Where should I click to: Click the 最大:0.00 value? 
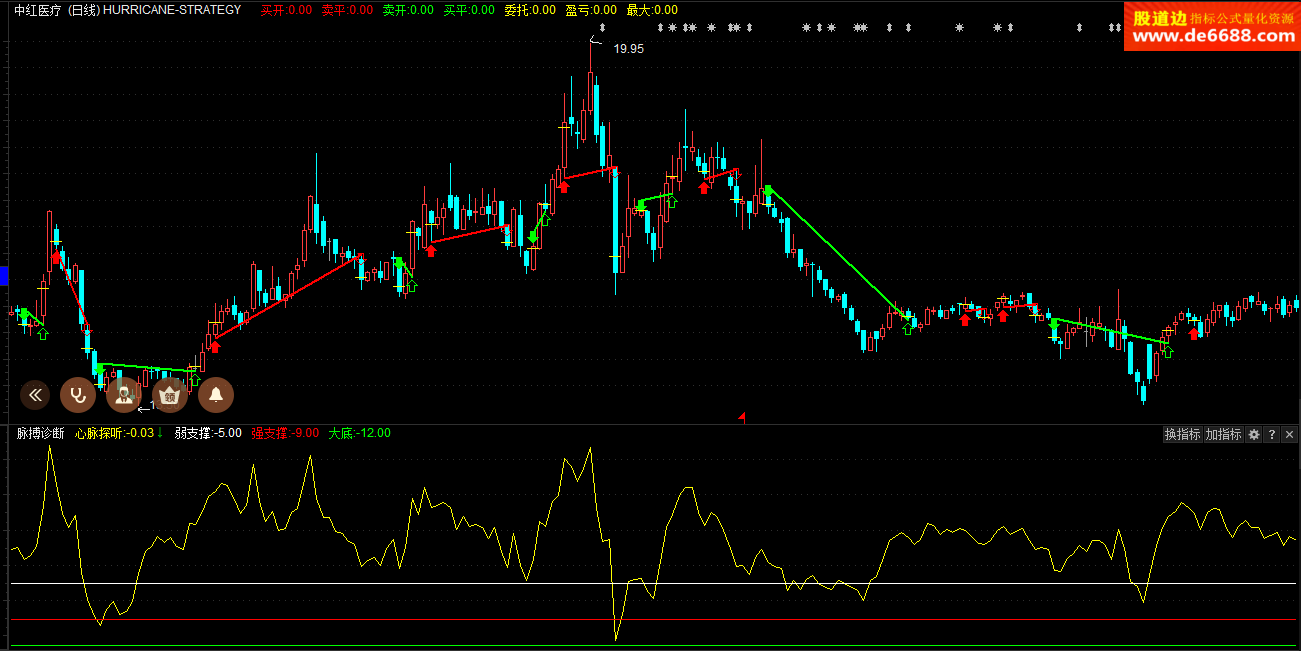click(x=652, y=10)
